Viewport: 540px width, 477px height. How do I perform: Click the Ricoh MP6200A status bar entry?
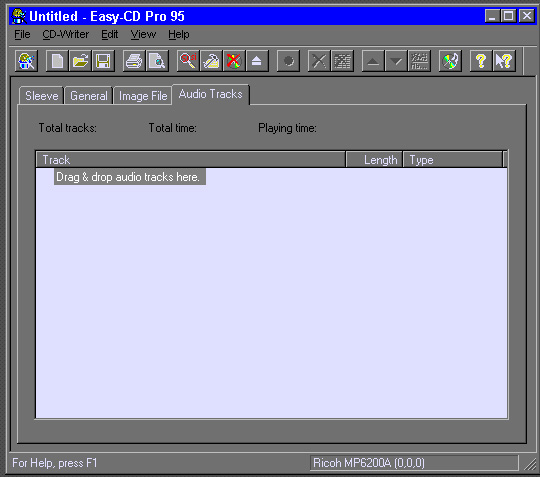(x=414, y=463)
